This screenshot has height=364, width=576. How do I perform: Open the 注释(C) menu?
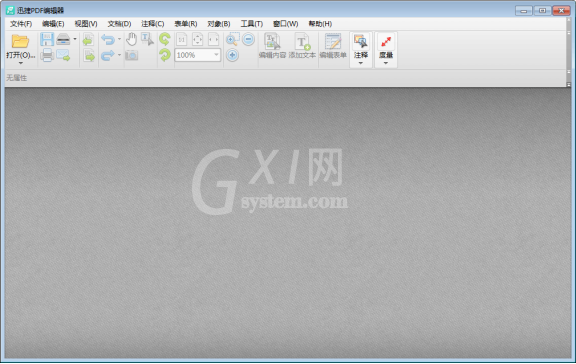tap(153, 24)
